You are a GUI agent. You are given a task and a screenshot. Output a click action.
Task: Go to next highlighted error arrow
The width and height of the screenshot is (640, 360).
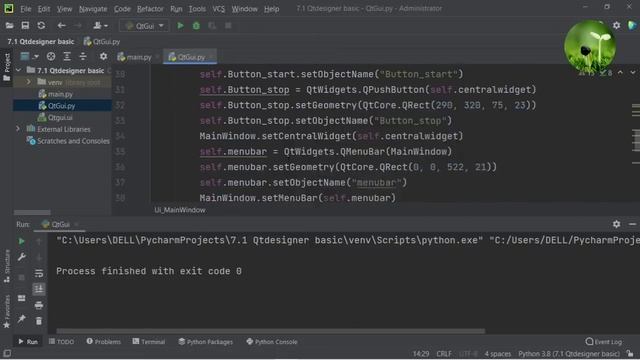(x=633, y=73)
